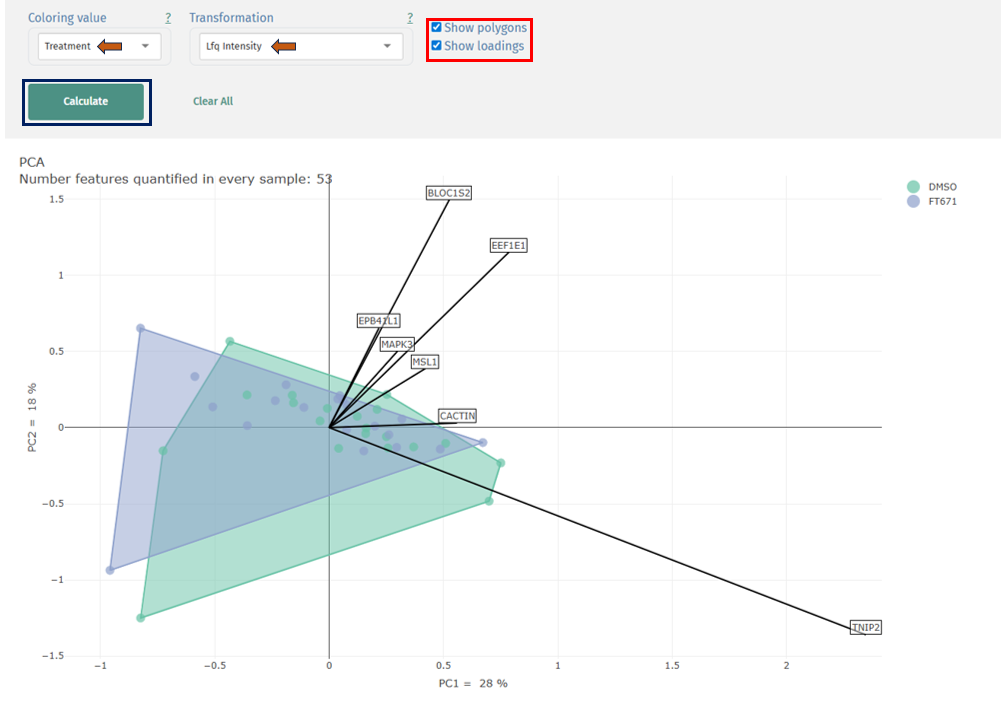Viewport: 1001px width, 710px height.
Task: Select the TNIP2 loading label
Action: [x=866, y=627]
